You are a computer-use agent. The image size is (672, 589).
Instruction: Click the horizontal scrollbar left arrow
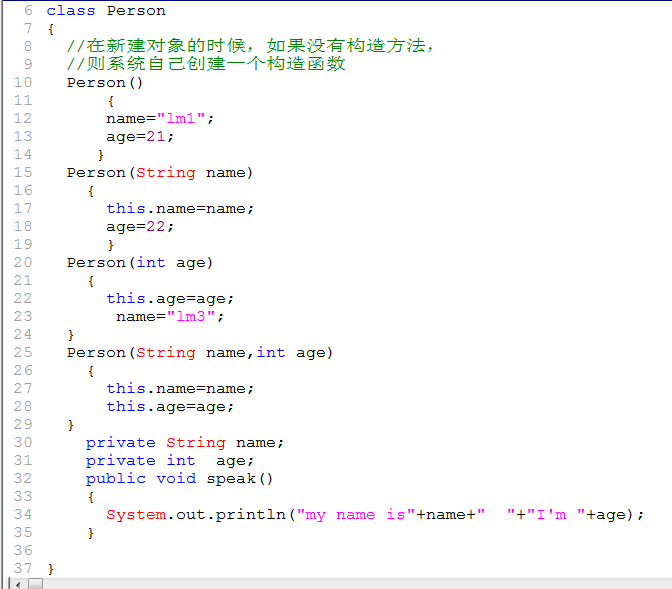[18, 584]
